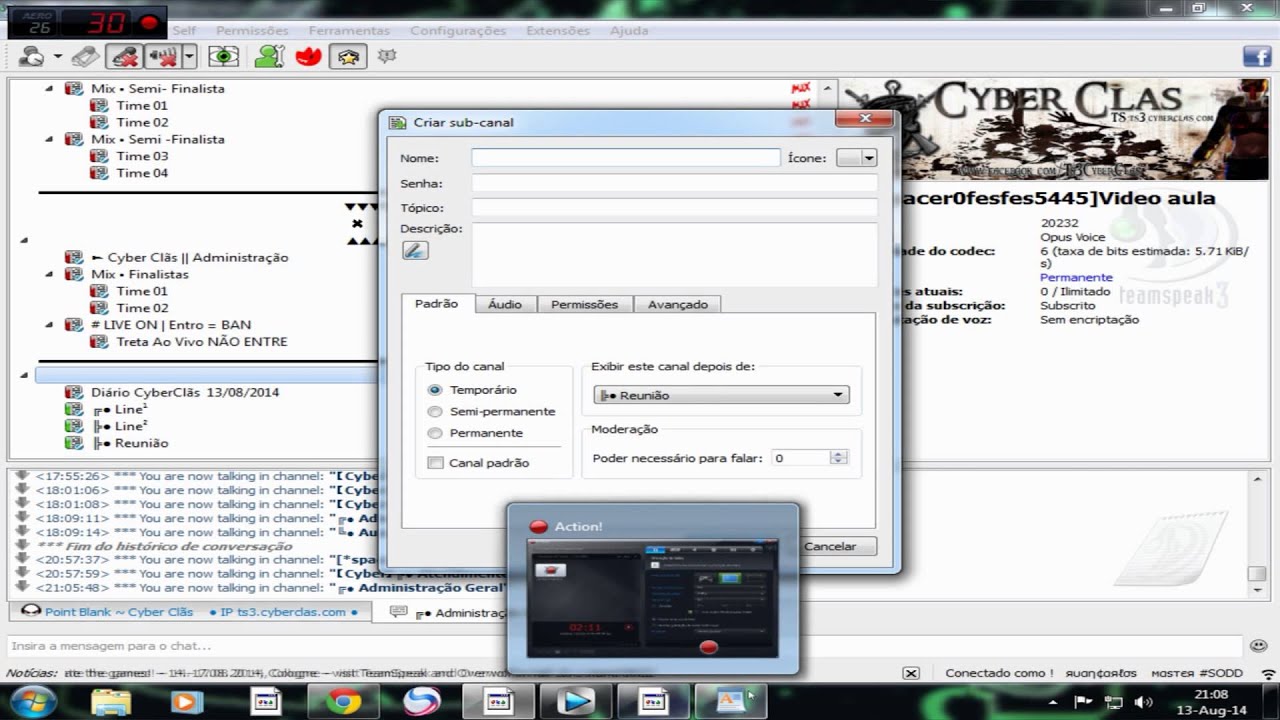
Task: Switch to the Avançado tab
Action: click(x=677, y=304)
